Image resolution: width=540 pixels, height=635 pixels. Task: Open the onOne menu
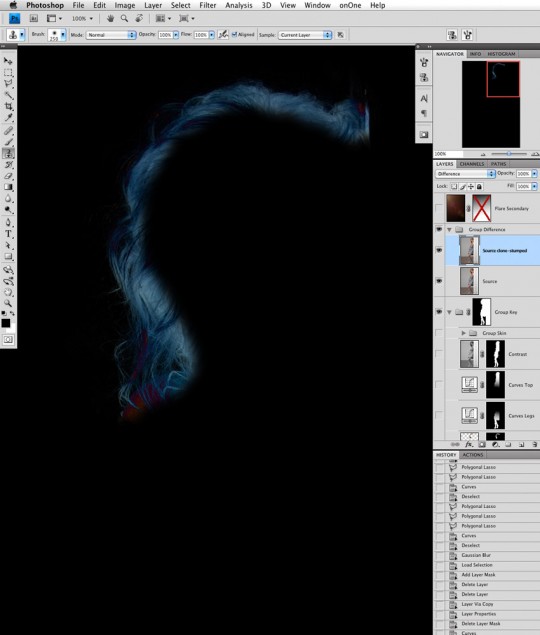click(350, 5)
